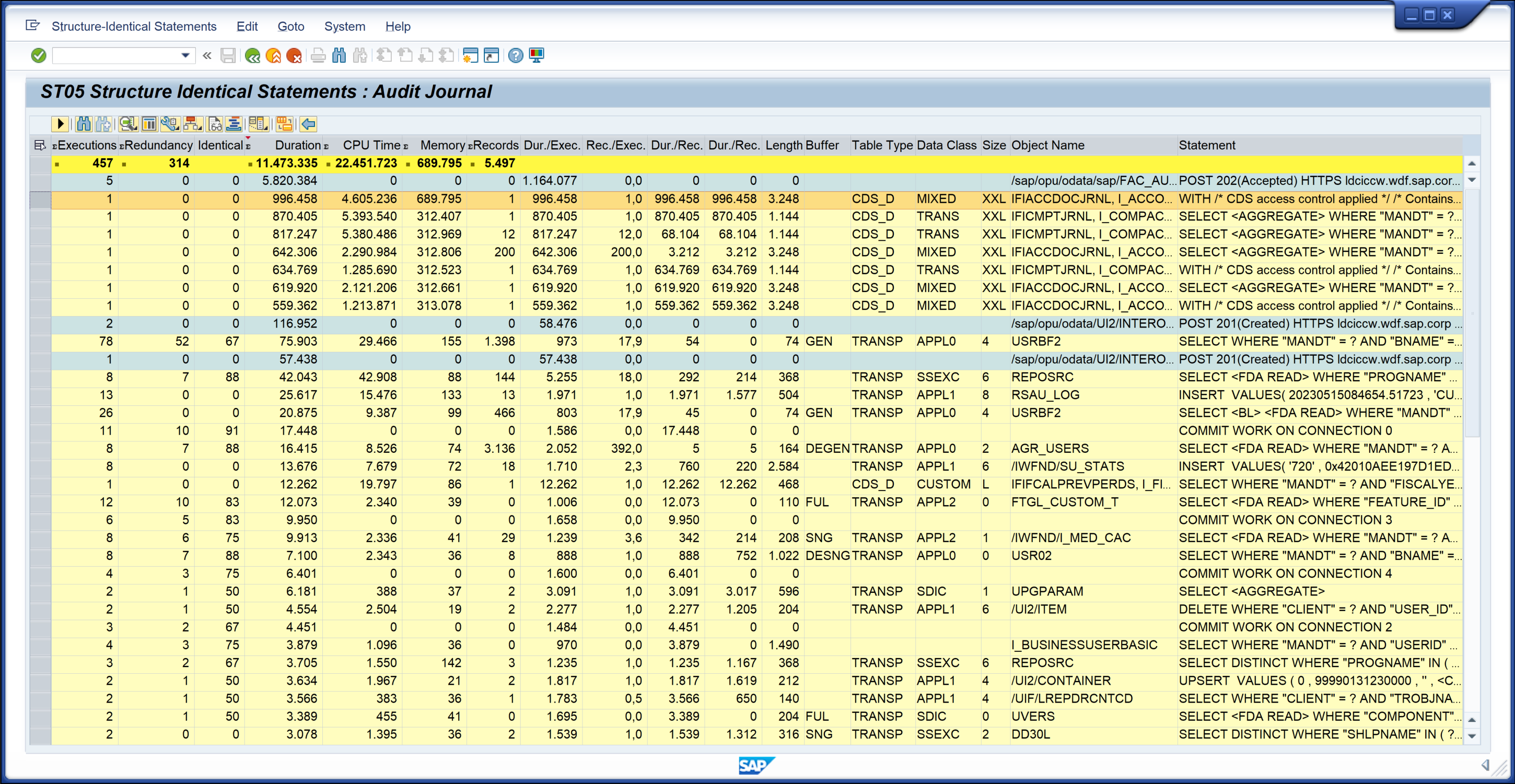
Task: Open the command field dropdown arrow
Action: [185, 56]
